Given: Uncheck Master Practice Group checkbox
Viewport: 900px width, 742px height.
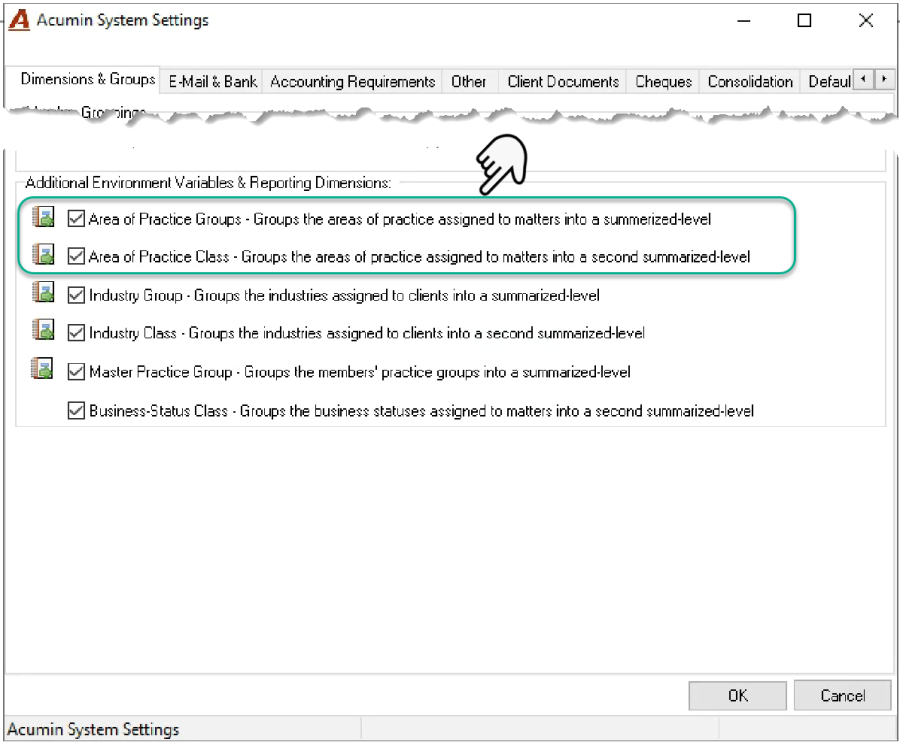Looking at the screenshot, I should click(x=76, y=372).
